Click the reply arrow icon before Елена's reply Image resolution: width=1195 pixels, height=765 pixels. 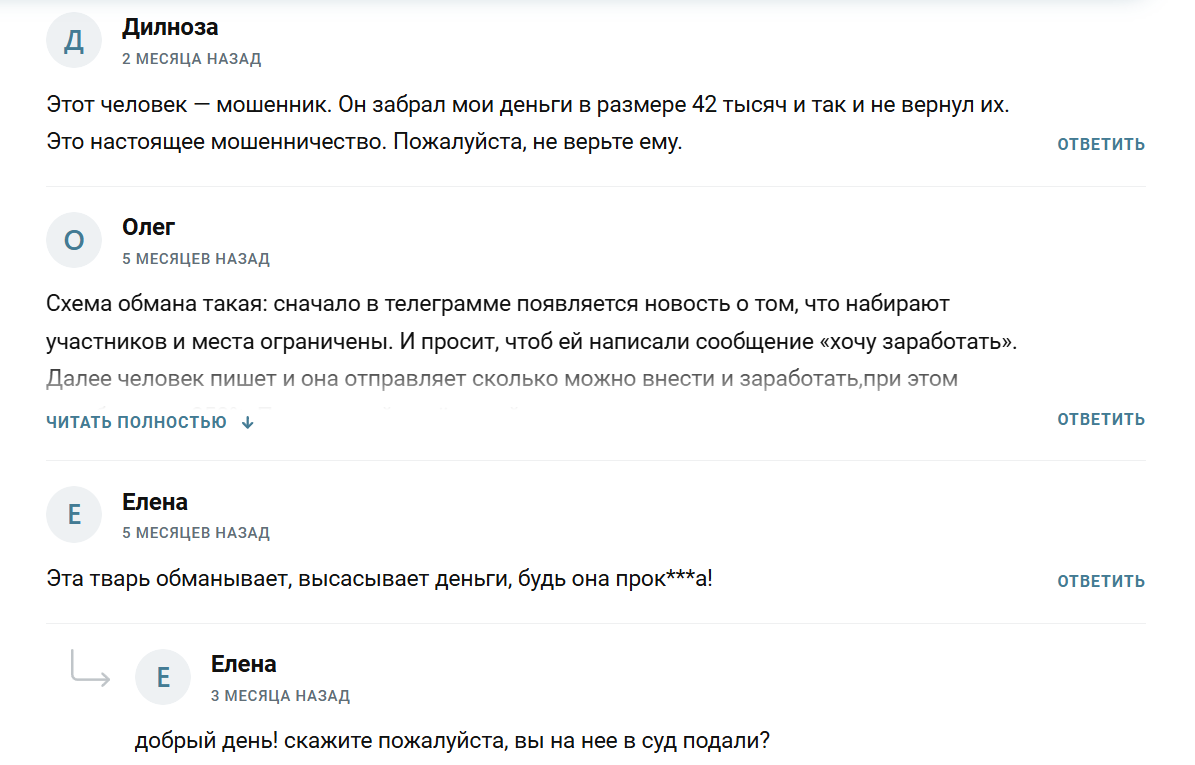[90, 675]
